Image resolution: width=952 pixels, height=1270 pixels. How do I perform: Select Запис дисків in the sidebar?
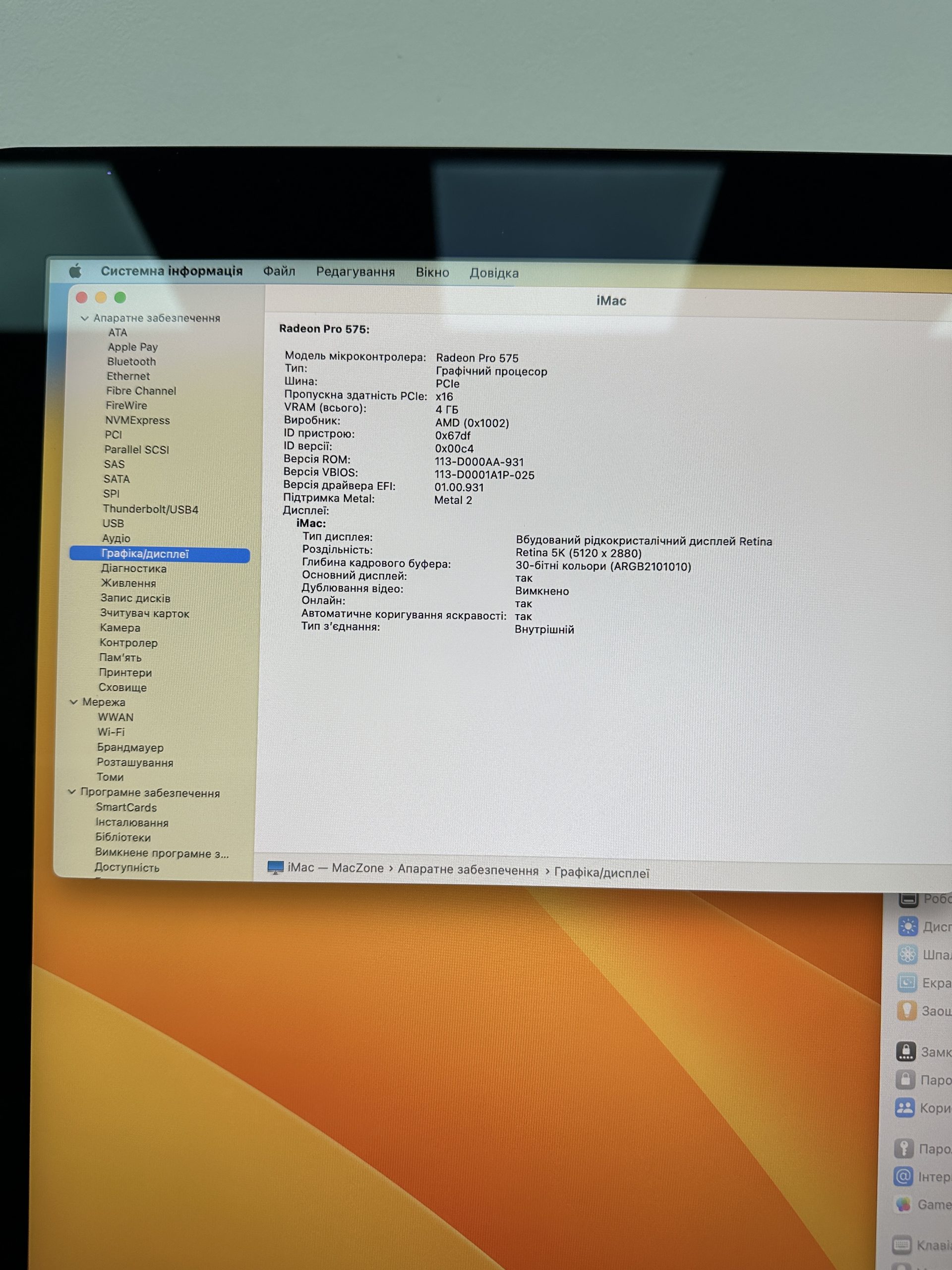coord(135,598)
